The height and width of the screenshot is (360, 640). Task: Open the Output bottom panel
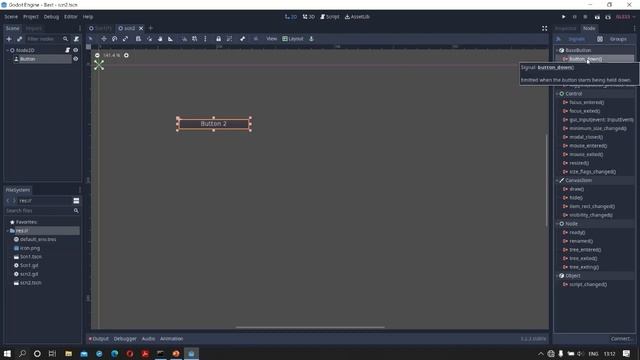[99, 339]
